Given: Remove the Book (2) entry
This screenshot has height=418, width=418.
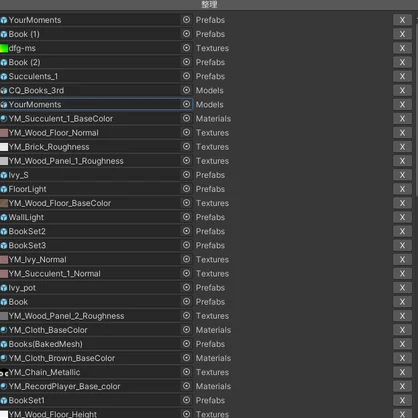Looking at the screenshot, I should point(402,62).
